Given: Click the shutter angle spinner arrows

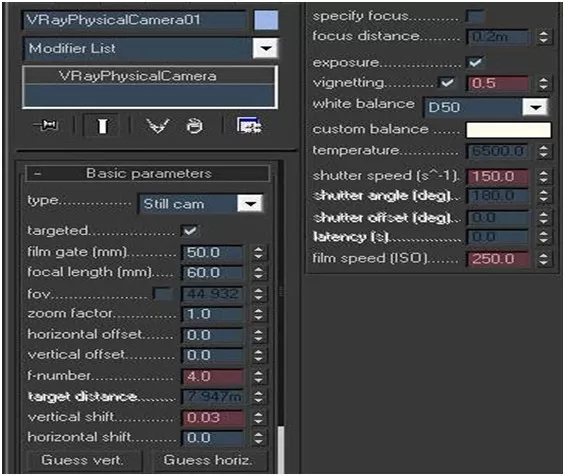Looking at the screenshot, I should pyautogui.click(x=543, y=196).
